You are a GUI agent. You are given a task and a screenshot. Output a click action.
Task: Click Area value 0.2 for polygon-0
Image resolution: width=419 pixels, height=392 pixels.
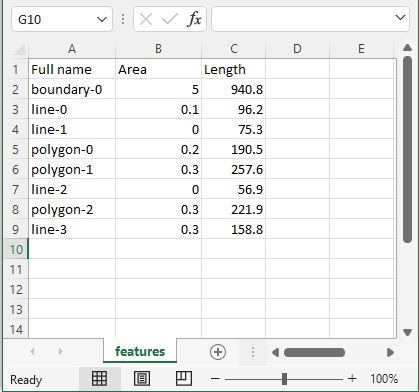tap(158, 149)
